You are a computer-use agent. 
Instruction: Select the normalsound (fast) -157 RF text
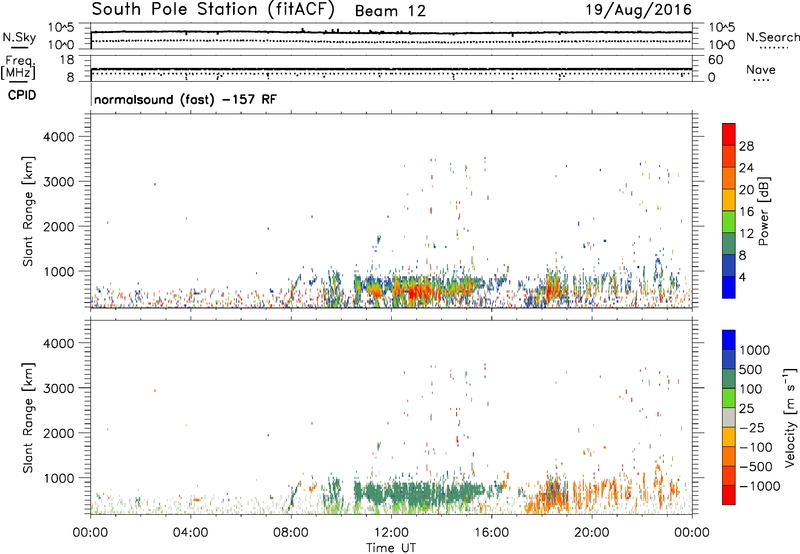click(x=185, y=99)
